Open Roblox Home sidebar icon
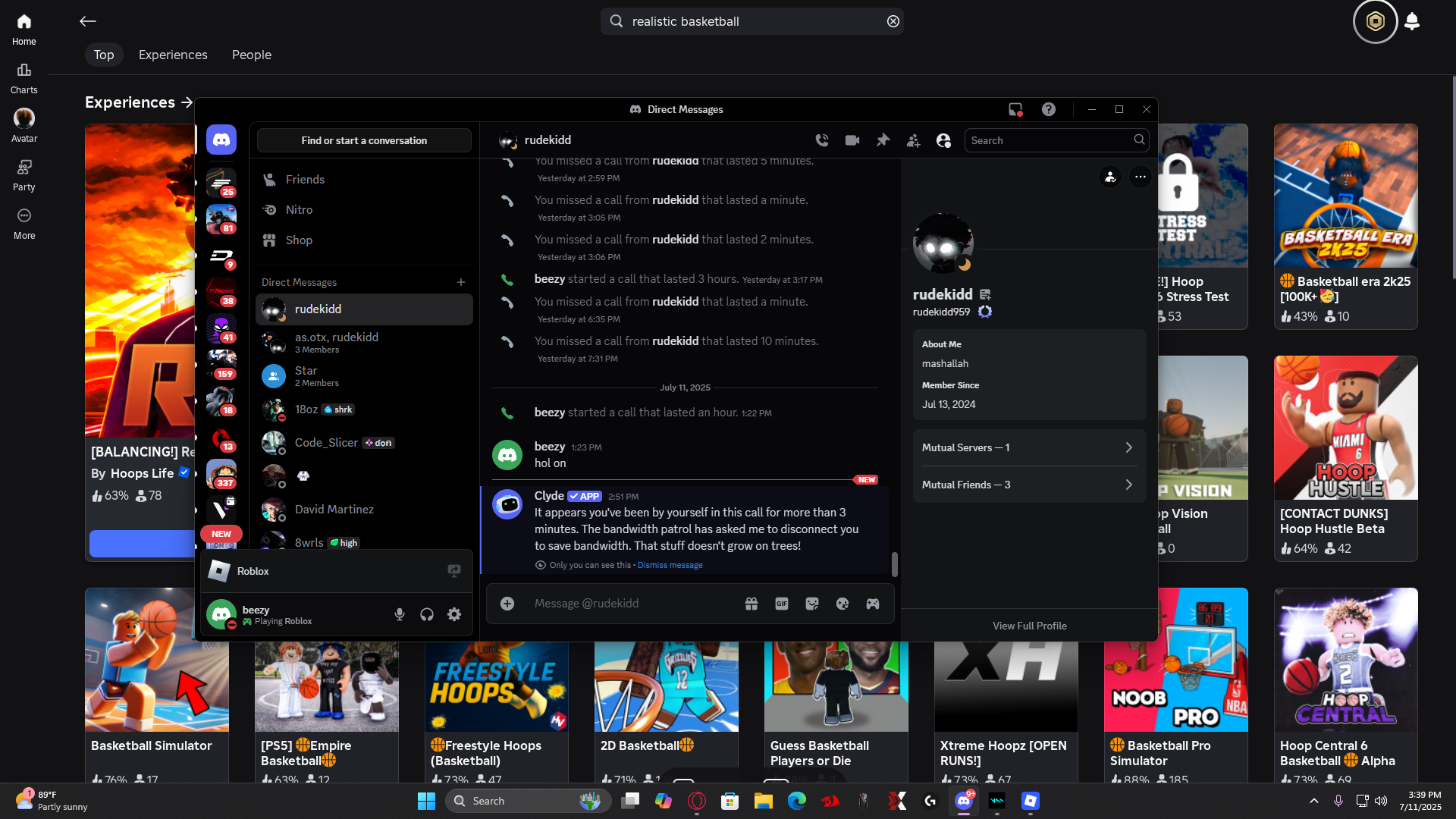This screenshot has height=819, width=1456. click(24, 30)
